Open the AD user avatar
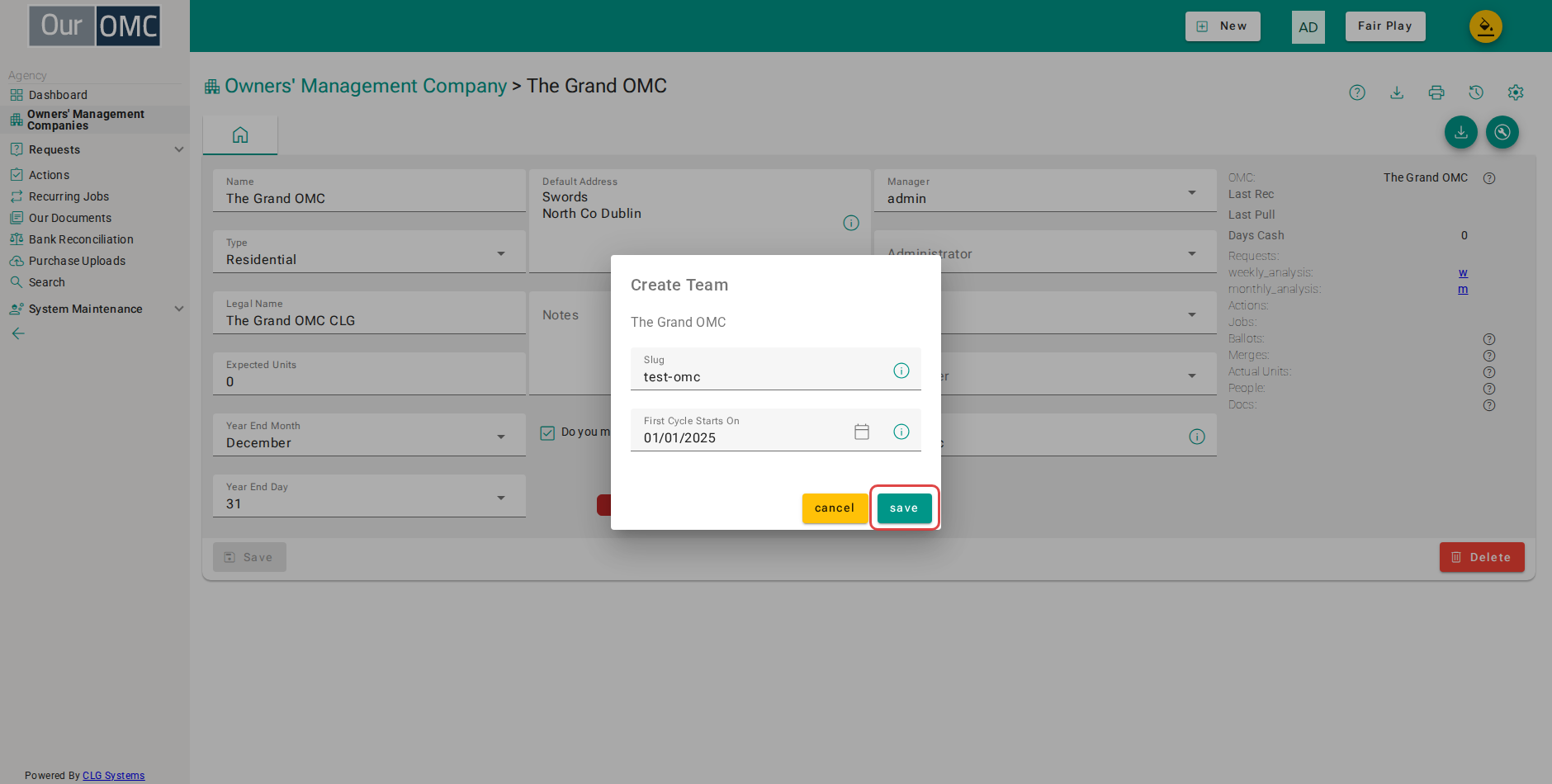Image resolution: width=1552 pixels, height=784 pixels. coord(1308,27)
